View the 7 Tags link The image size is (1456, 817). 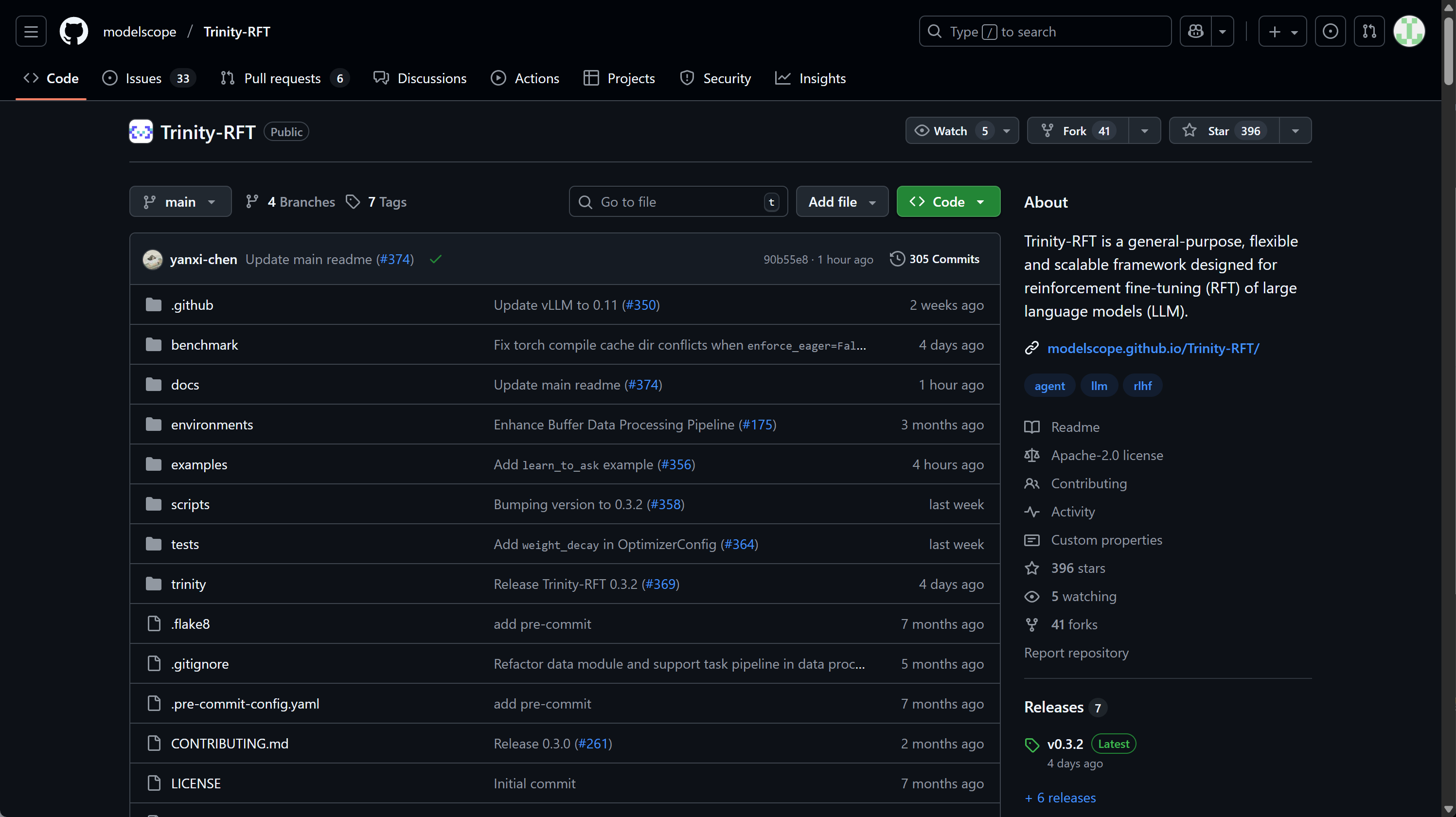(376, 202)
